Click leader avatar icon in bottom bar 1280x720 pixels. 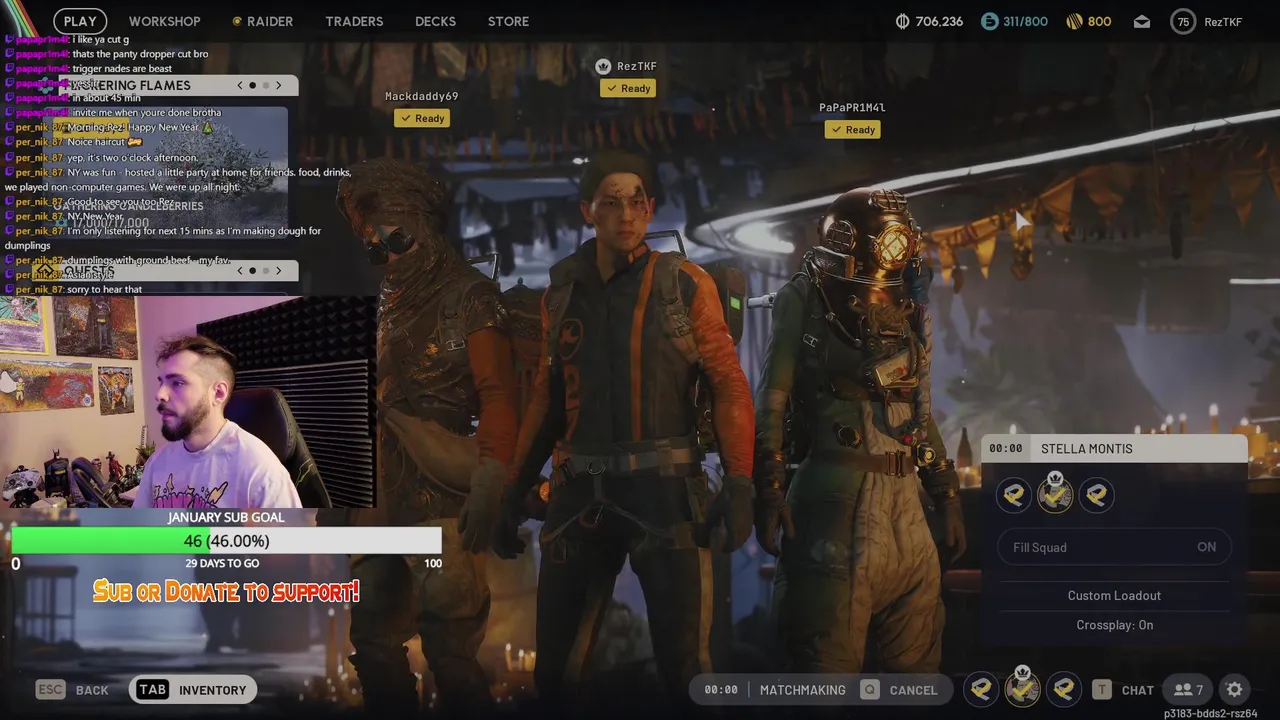(x=1022, y=688)
